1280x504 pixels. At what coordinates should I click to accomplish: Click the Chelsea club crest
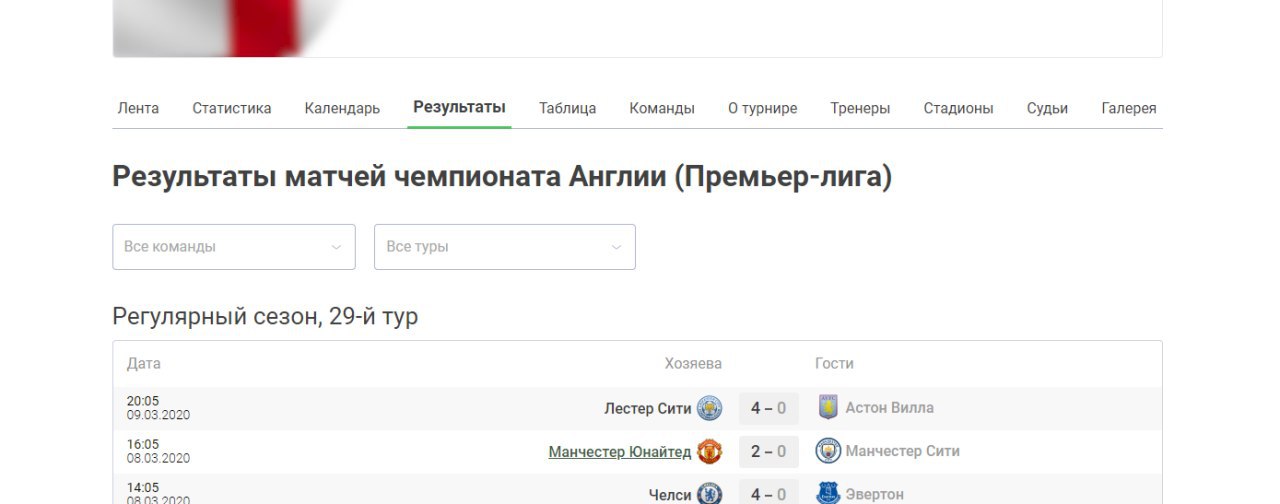coord(709,494)
